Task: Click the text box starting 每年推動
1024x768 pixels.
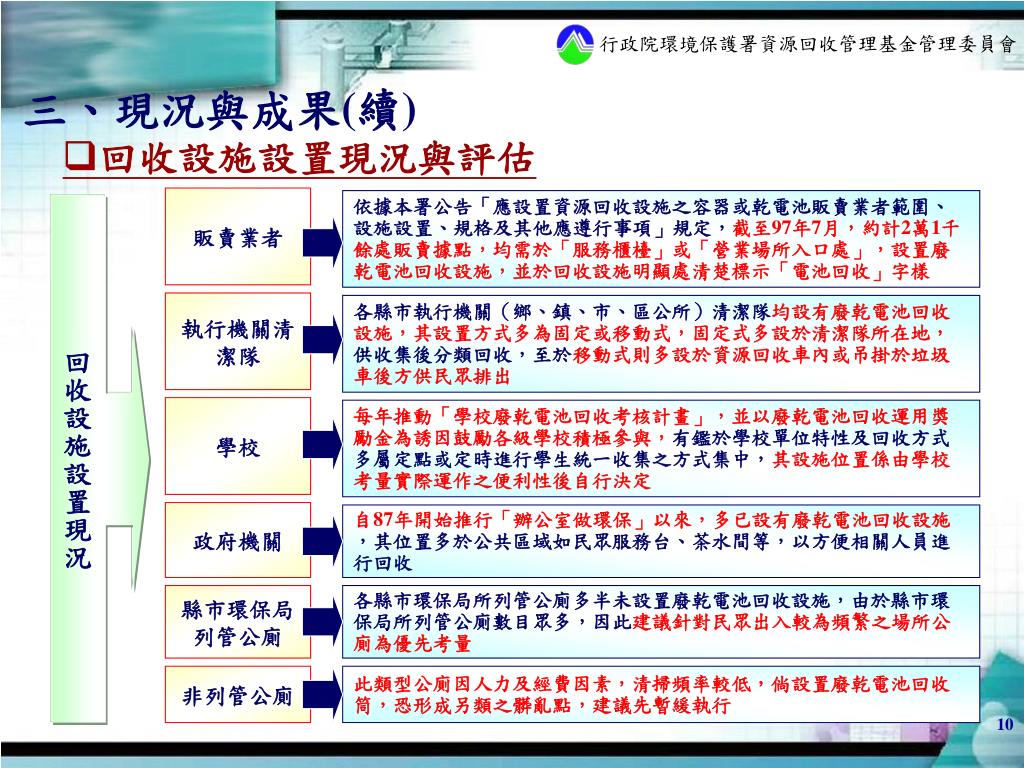Action: point(661,448)
